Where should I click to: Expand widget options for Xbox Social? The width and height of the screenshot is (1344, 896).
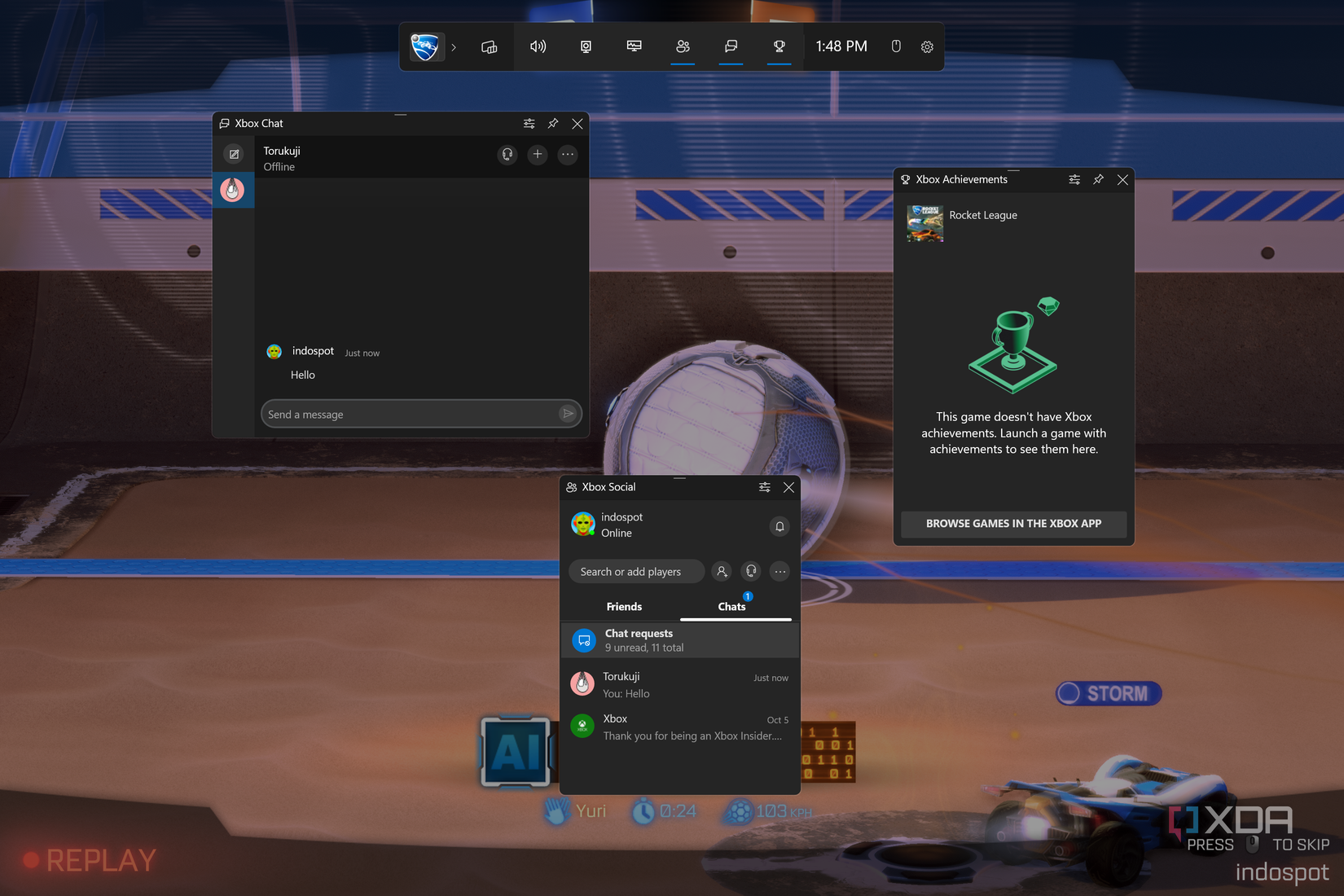[x=764, y=486]
